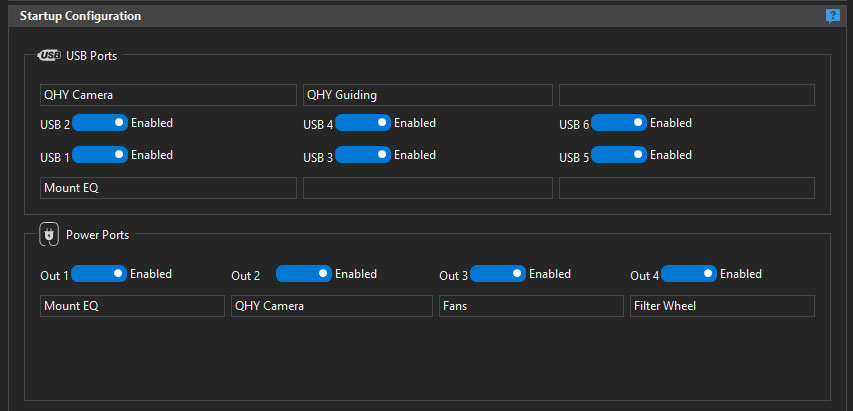This screenshot has height=411, width=853.
Task: Disable USB 6 at startup
Action: (x=619, y=123)
